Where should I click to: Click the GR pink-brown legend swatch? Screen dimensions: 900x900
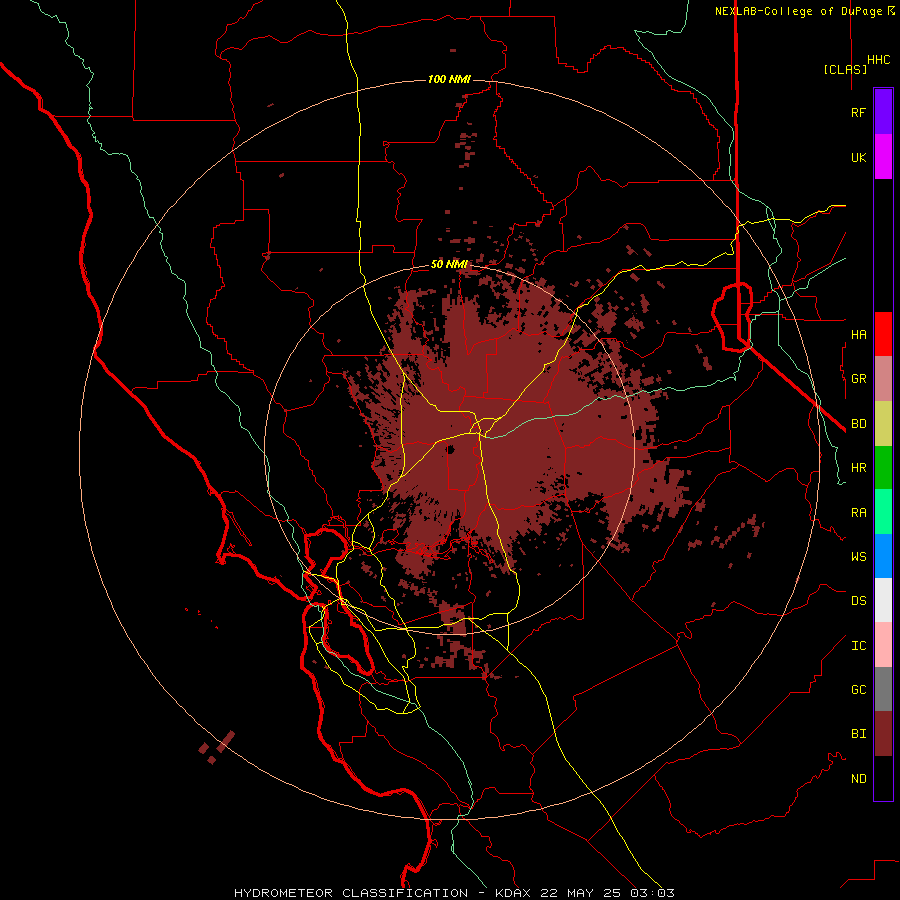click(x=883, y=379)
